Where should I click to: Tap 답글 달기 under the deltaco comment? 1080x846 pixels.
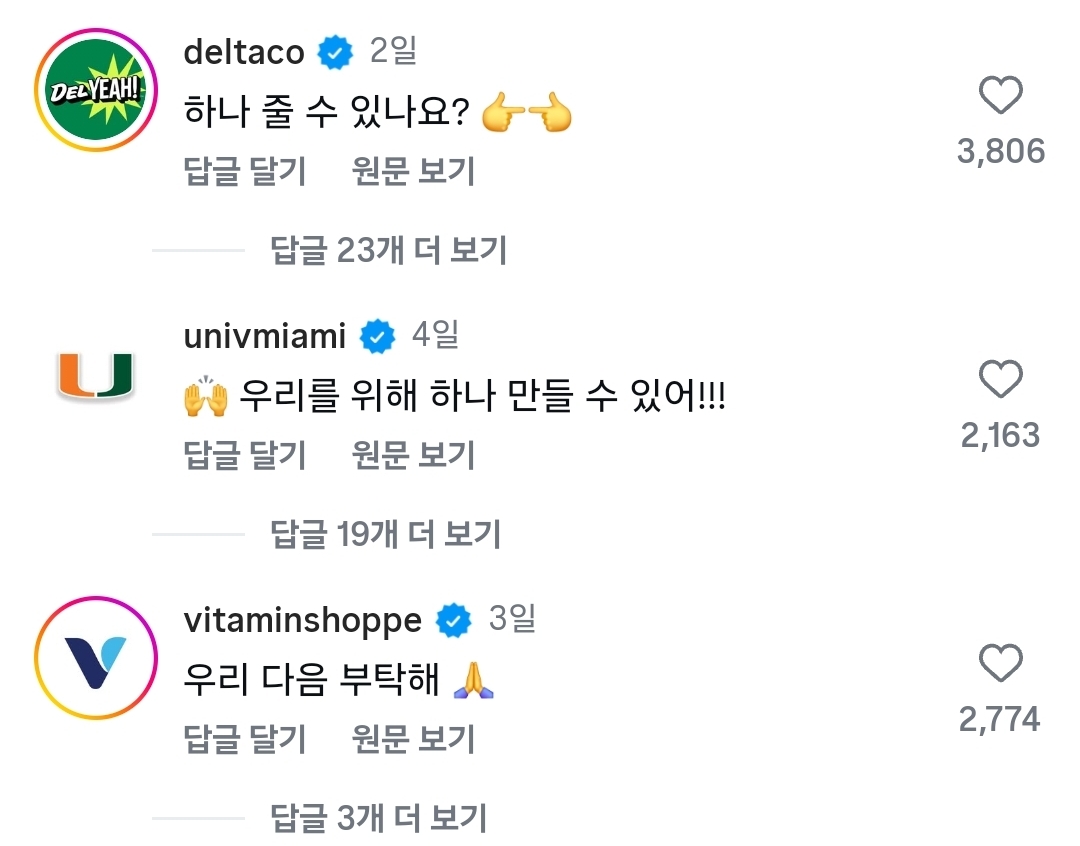[245, 172]
